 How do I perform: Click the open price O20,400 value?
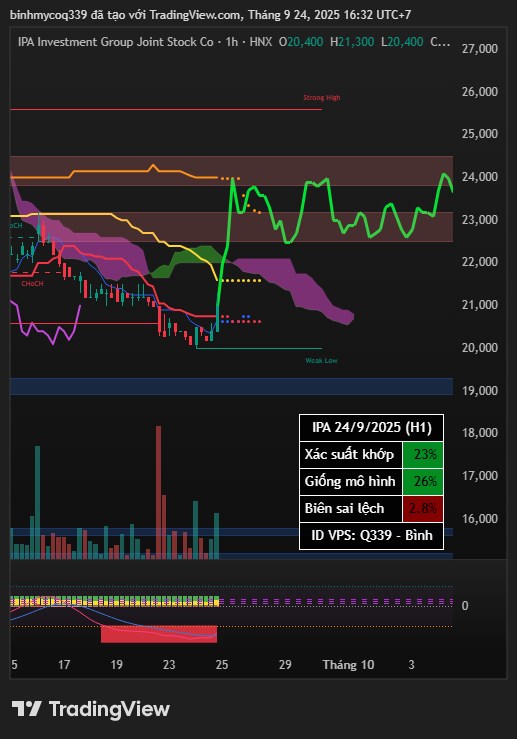tap(301, 42)
